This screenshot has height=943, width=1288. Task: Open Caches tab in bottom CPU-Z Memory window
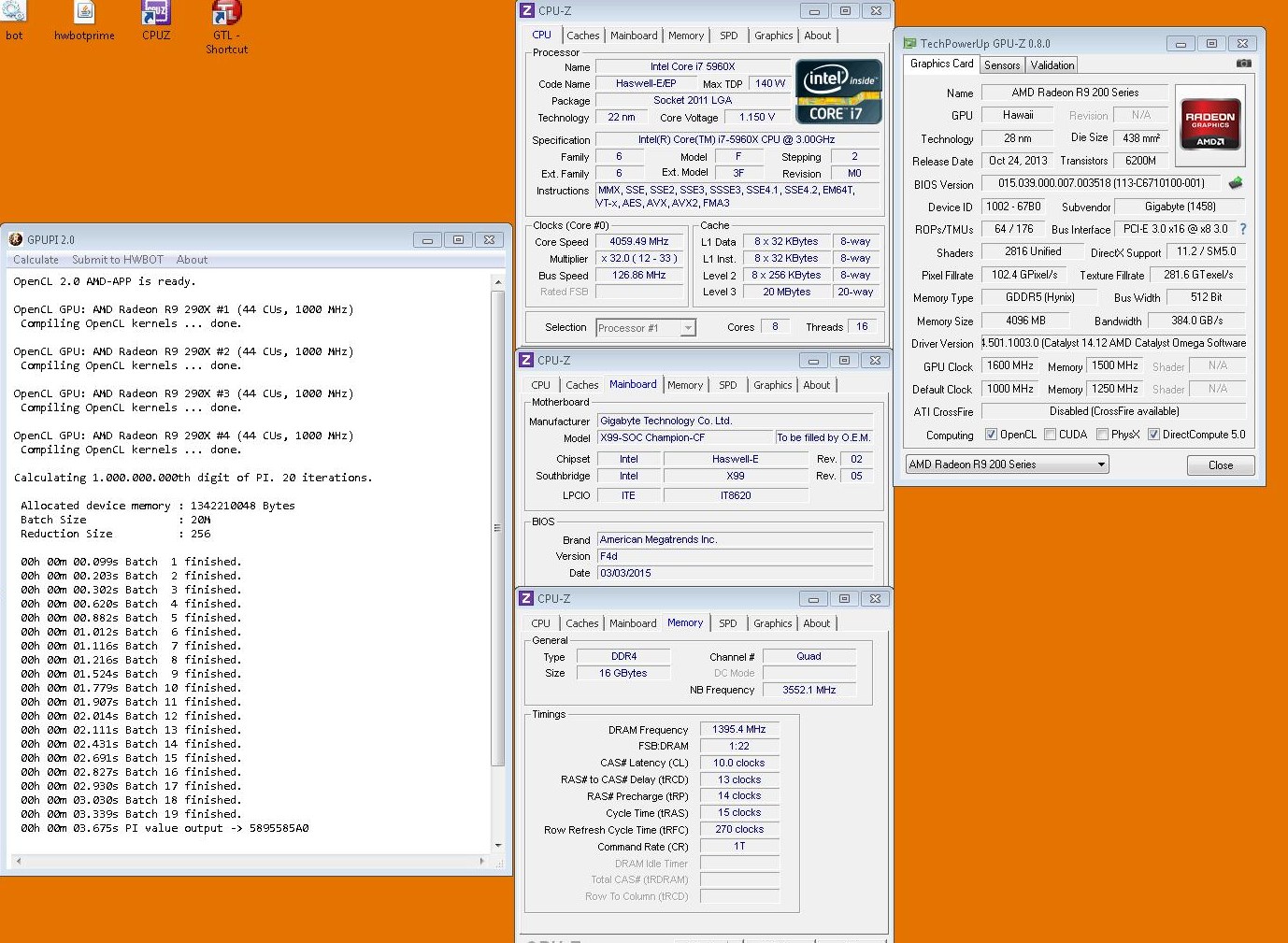[582, 623]
